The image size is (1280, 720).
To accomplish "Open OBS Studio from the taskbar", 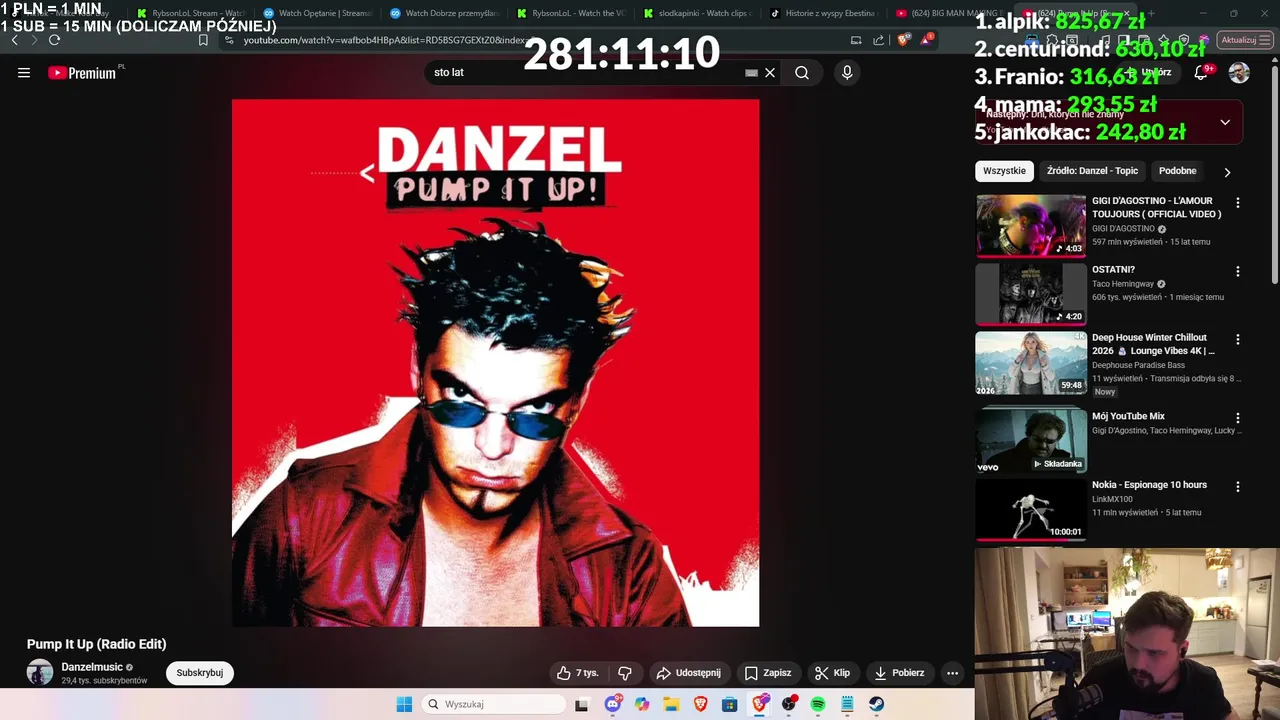I will point(789,704).
